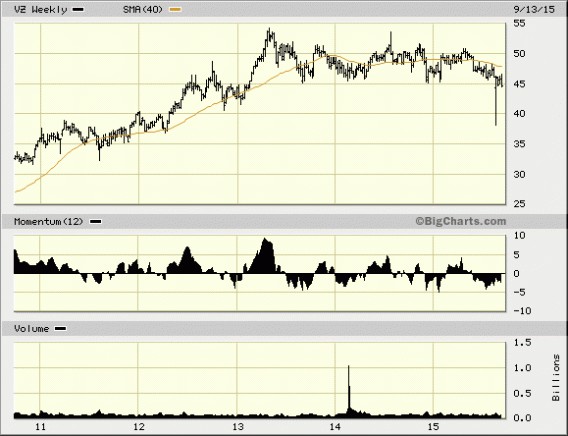
Task: Click the BigCharts.com watermark link
Action: click(460, 221)
